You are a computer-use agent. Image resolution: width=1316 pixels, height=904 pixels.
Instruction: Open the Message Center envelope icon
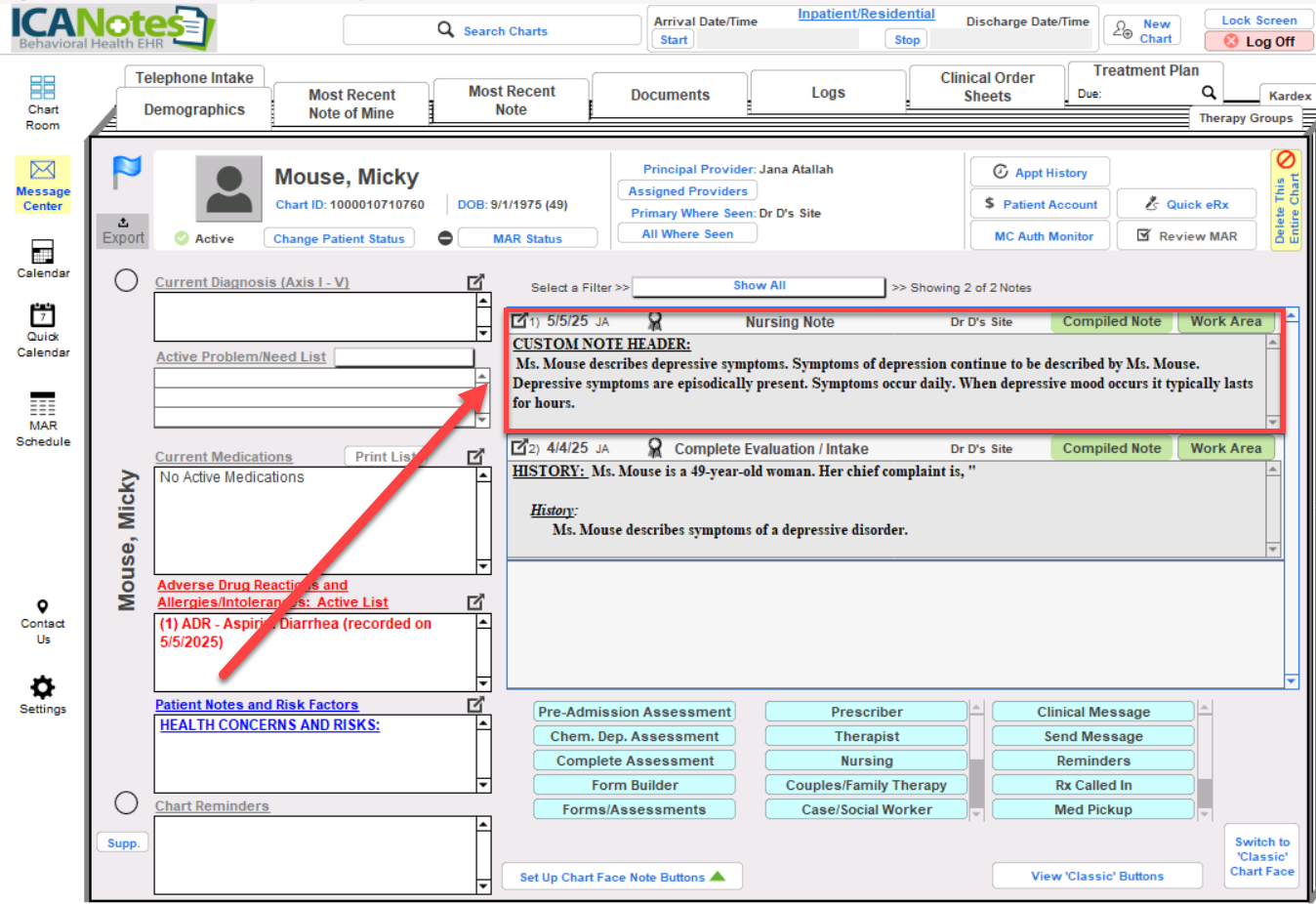42,170
